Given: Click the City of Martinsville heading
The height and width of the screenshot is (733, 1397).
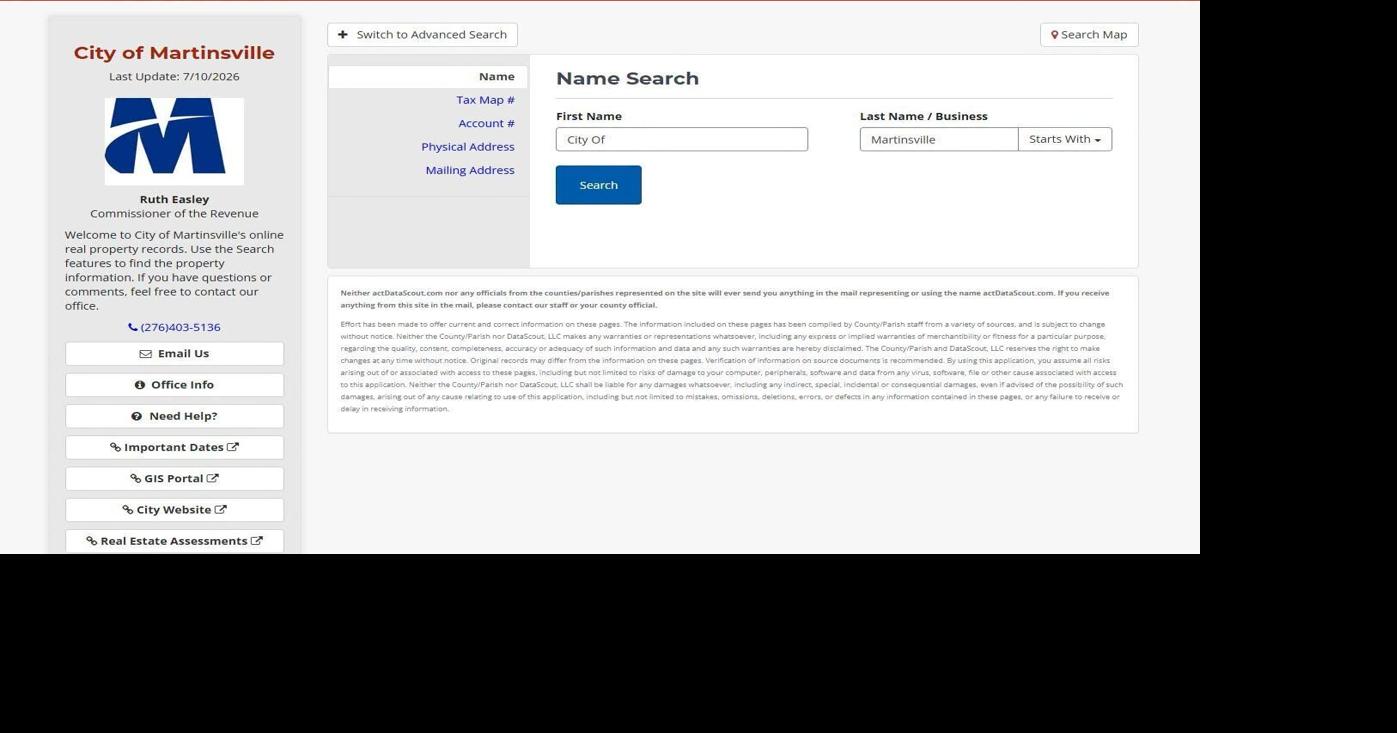Looking at the screenshot, I should pos(174,53).
